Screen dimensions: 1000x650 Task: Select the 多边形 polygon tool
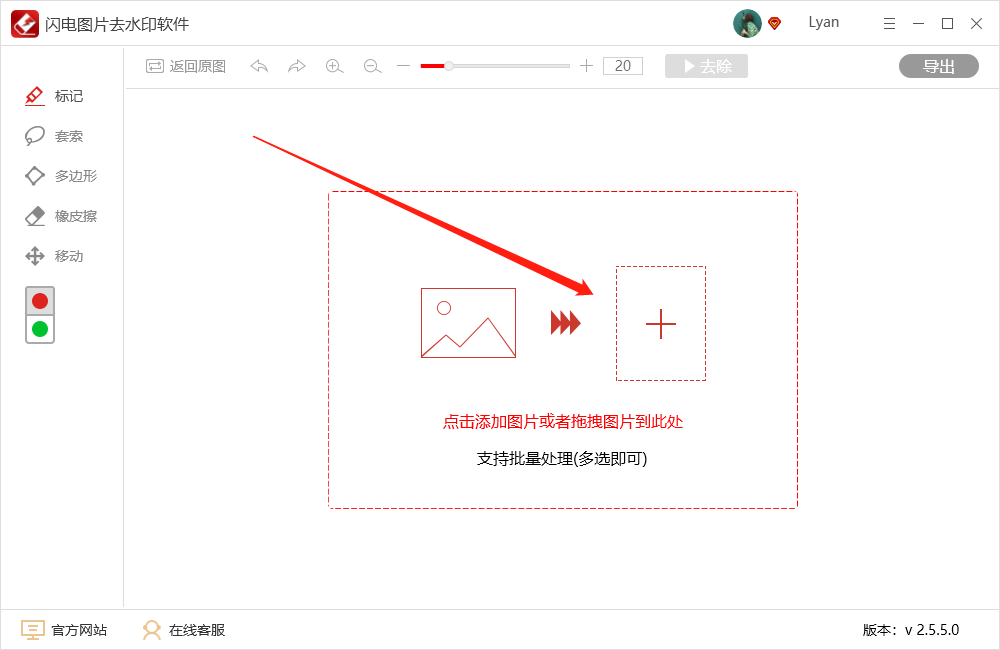pyautogui.click(x=61, y=176)
